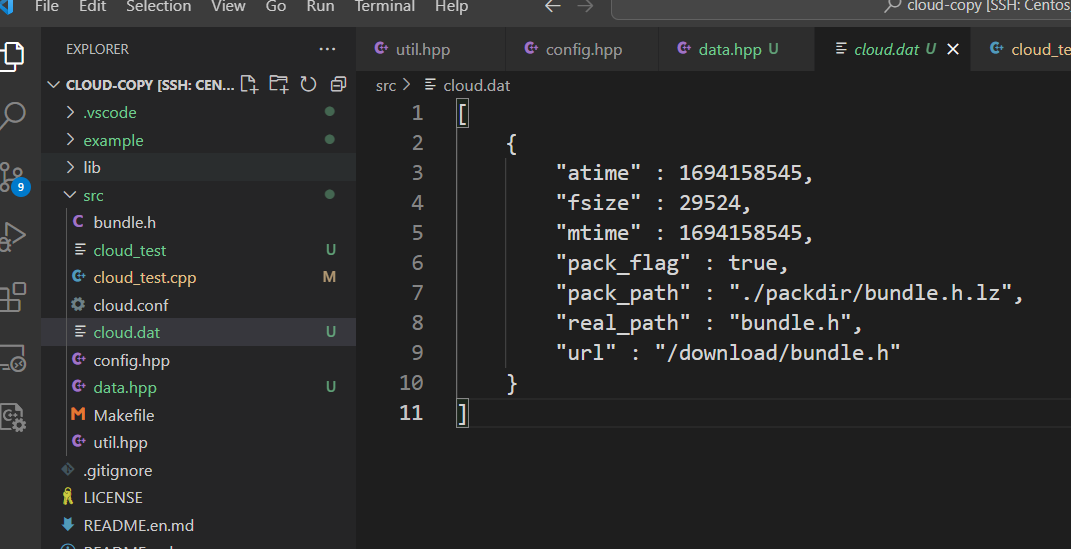Open the Remote Explorer view
1071x549 pixels.
(x=12, y=357)
